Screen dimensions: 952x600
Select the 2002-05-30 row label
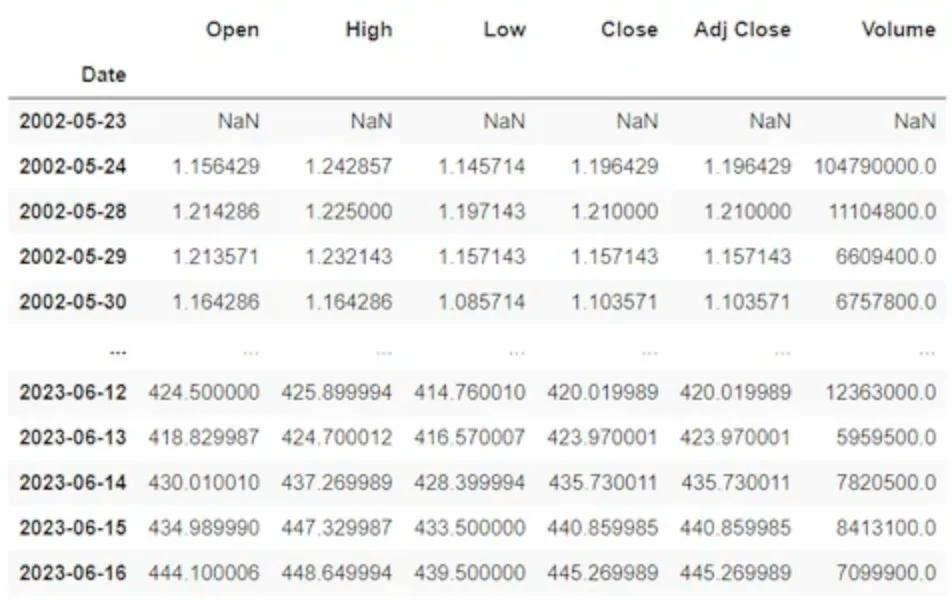point(73,302)
